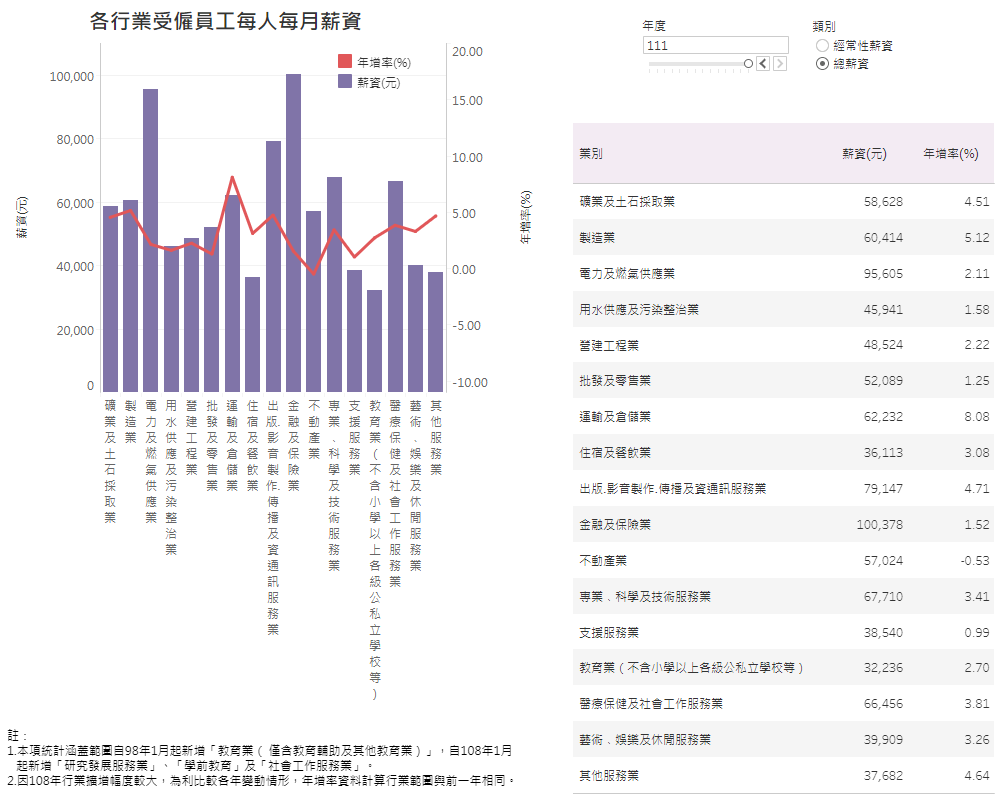
Task: Click the 運輸及倉儲業 bar in chart
Action: point(232,294)
